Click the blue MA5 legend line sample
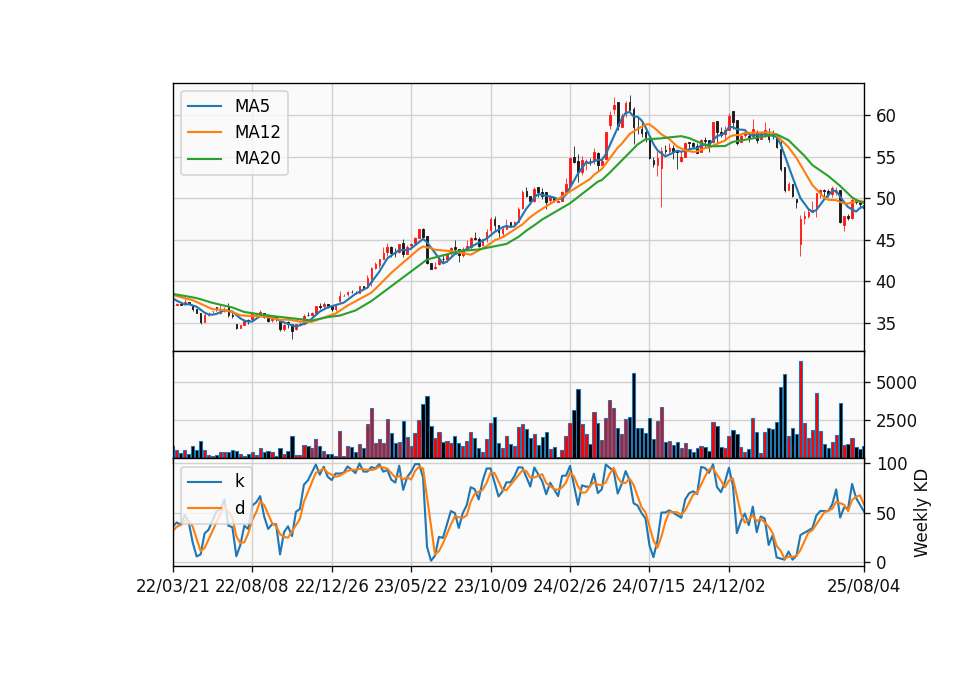 [x=205, y=107]
